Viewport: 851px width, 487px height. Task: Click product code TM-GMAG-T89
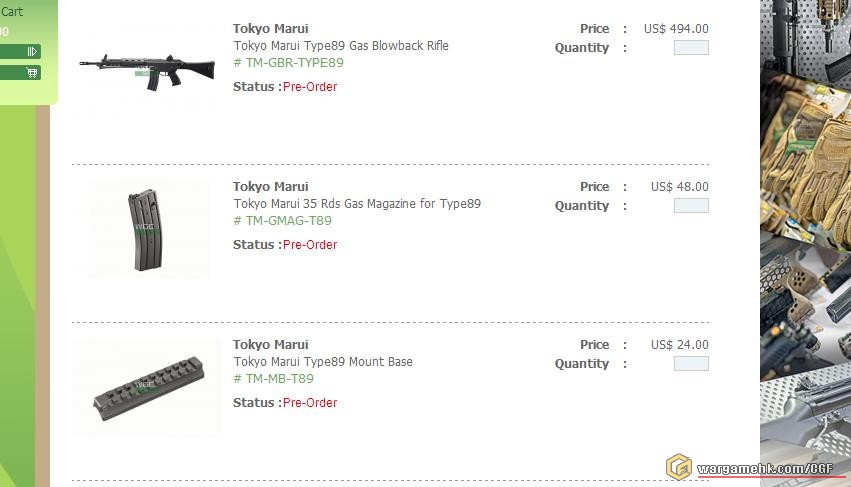click(282, 221)
